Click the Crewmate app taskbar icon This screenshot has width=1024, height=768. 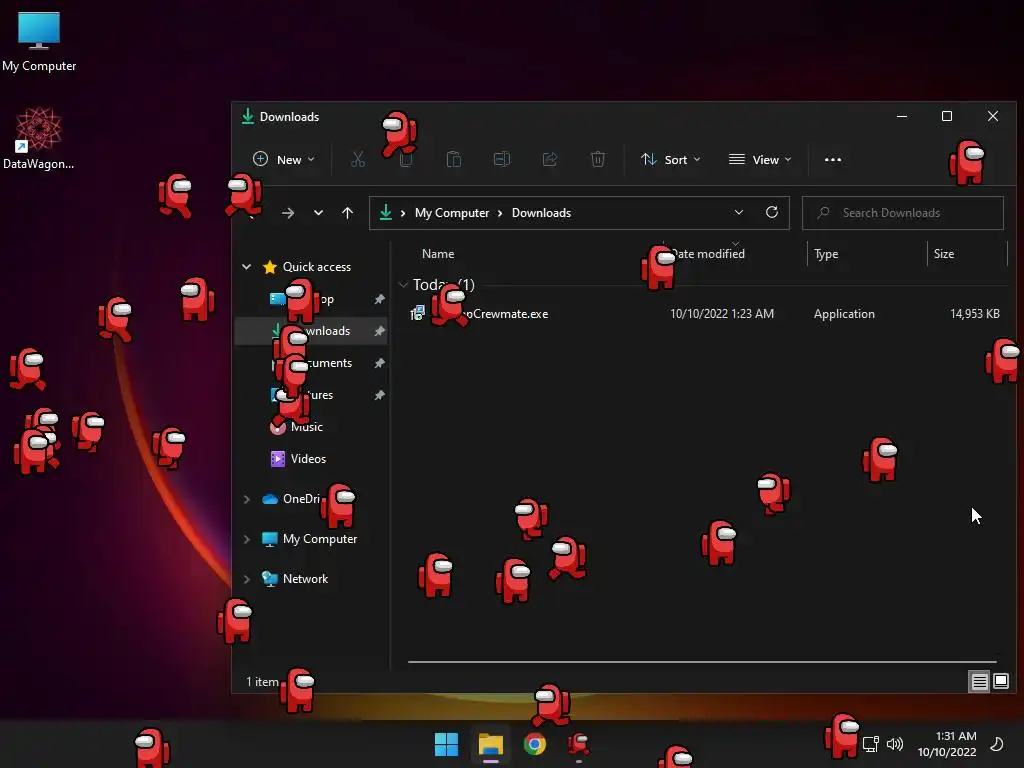(579, 744)
